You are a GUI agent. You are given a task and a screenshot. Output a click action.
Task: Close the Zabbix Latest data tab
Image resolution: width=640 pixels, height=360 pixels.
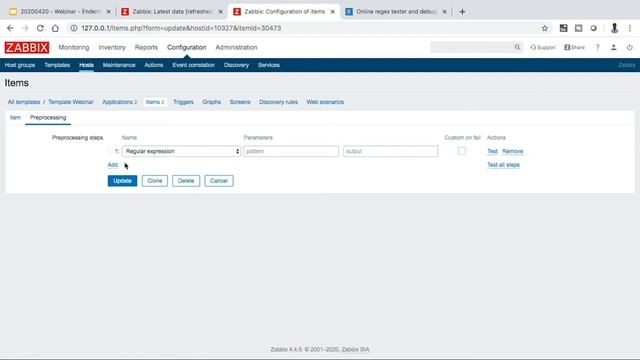click(x=220, y=12)
